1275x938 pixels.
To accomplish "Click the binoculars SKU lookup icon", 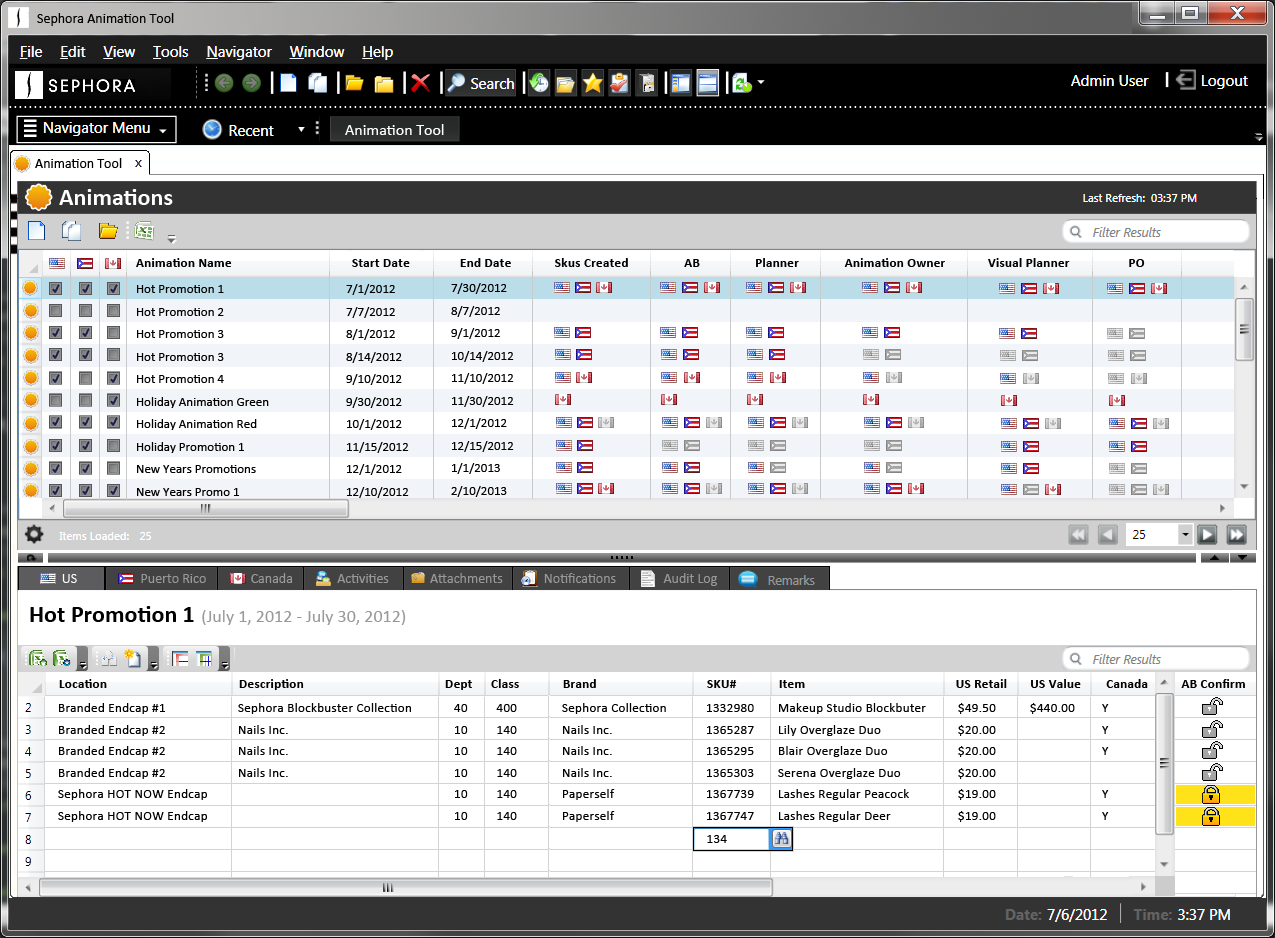I will pos(781,839).
